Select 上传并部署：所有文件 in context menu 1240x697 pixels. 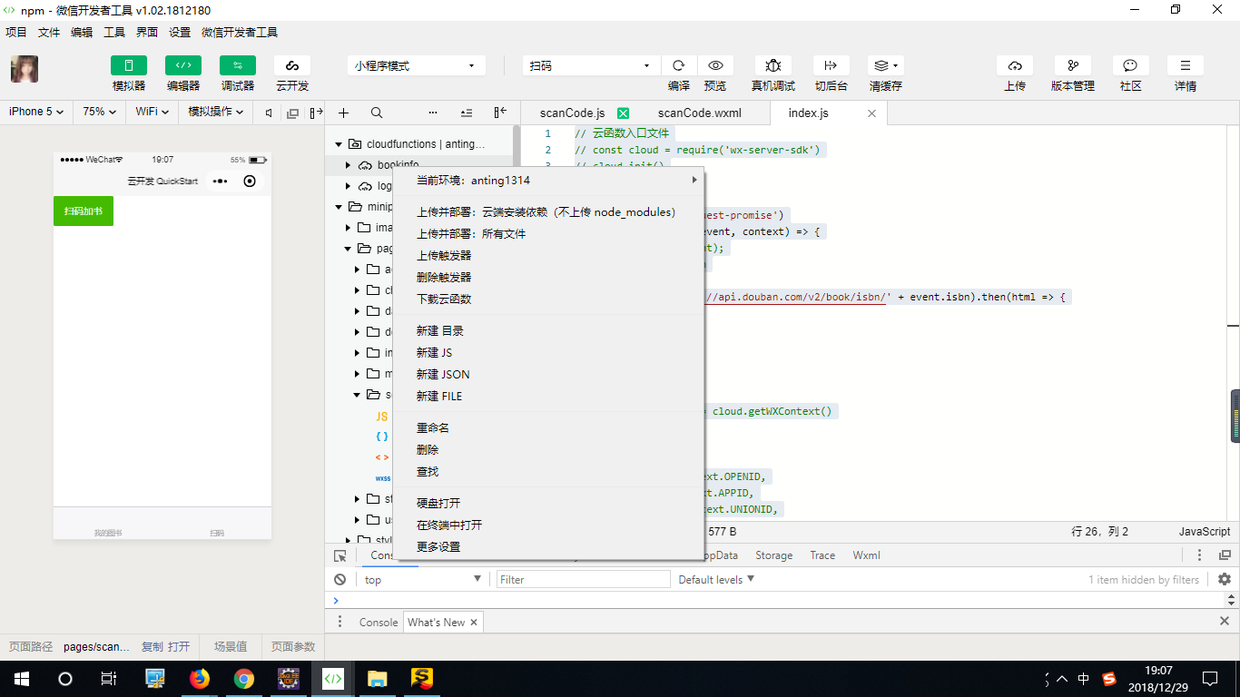548,234
